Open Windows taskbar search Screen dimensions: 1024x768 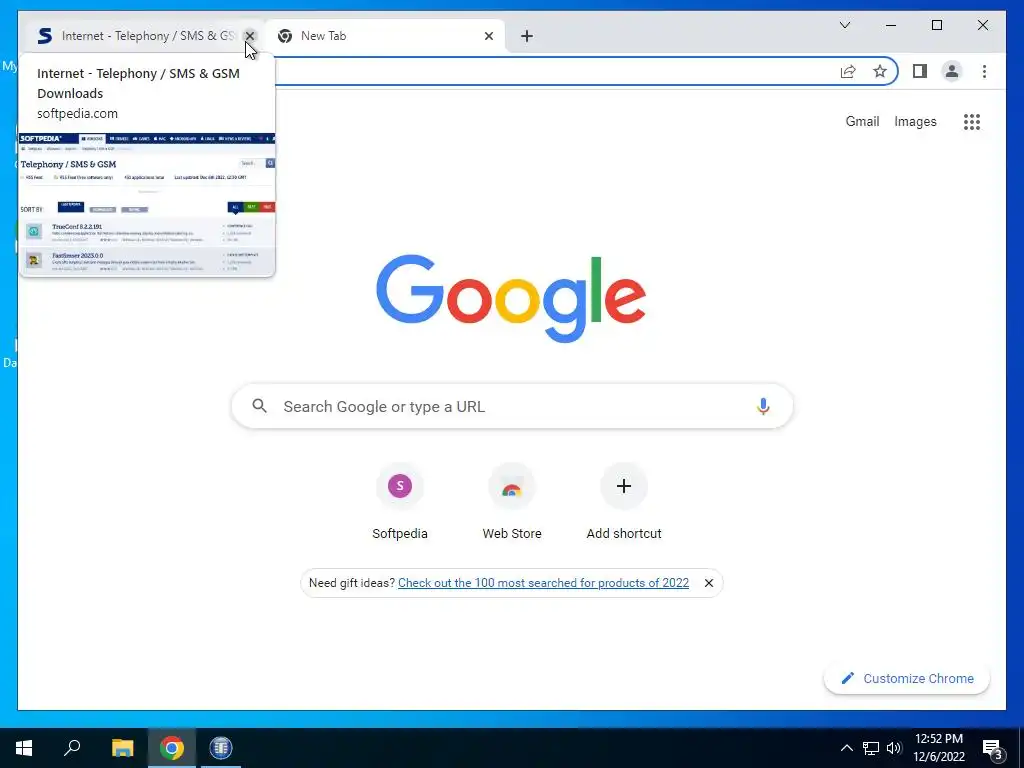(72, 748)
